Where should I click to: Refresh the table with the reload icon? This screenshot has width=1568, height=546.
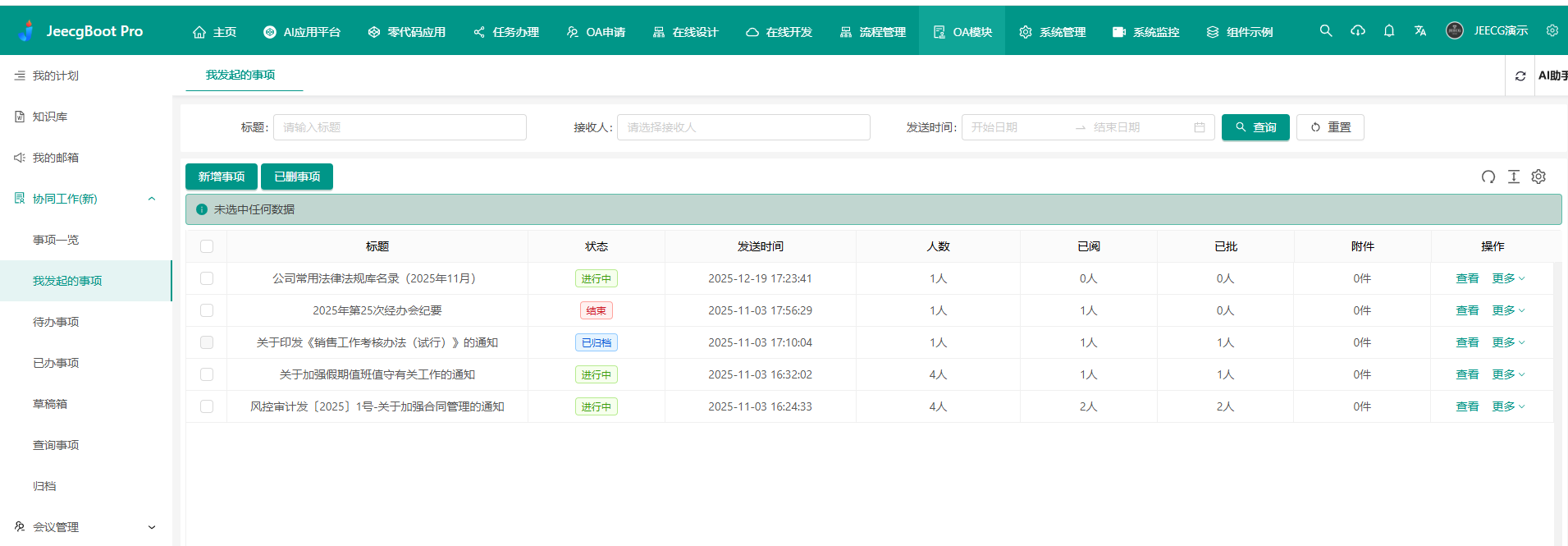1488,177
